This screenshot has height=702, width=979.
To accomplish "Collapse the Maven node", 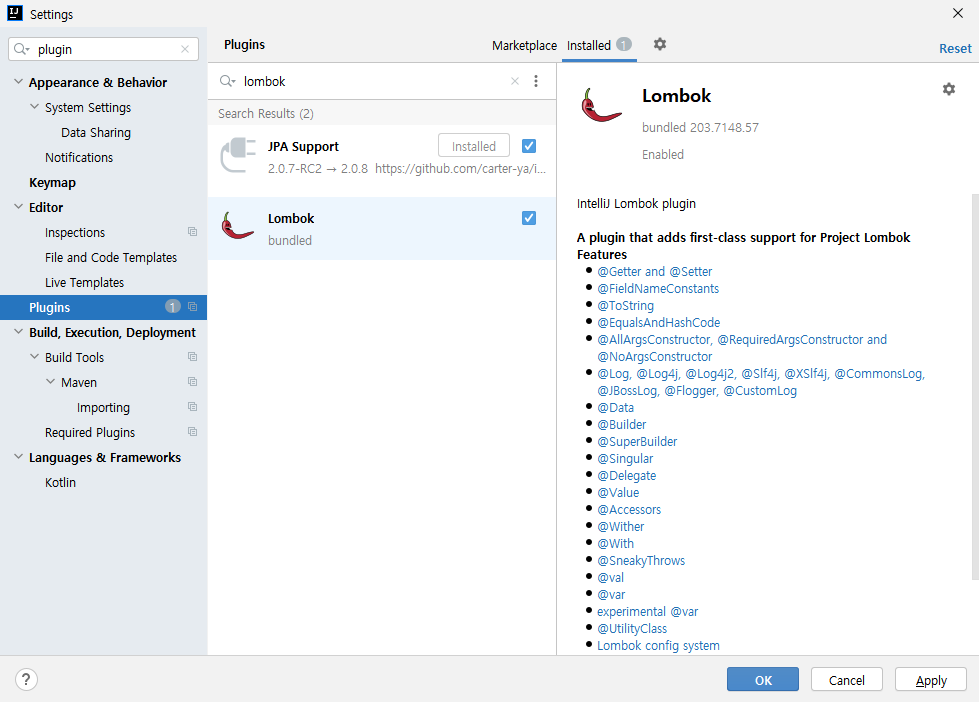I will [x=51, y=382].
